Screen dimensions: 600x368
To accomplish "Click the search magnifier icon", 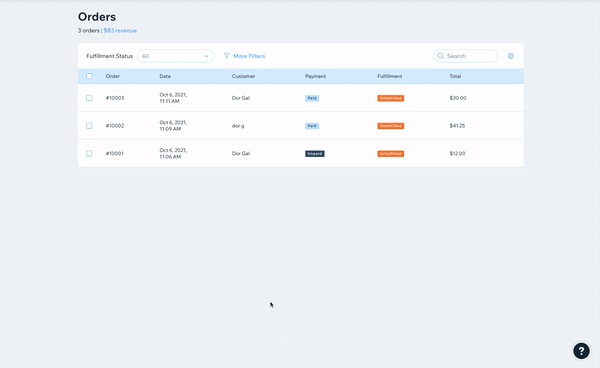I will click(x=440, y=56).
